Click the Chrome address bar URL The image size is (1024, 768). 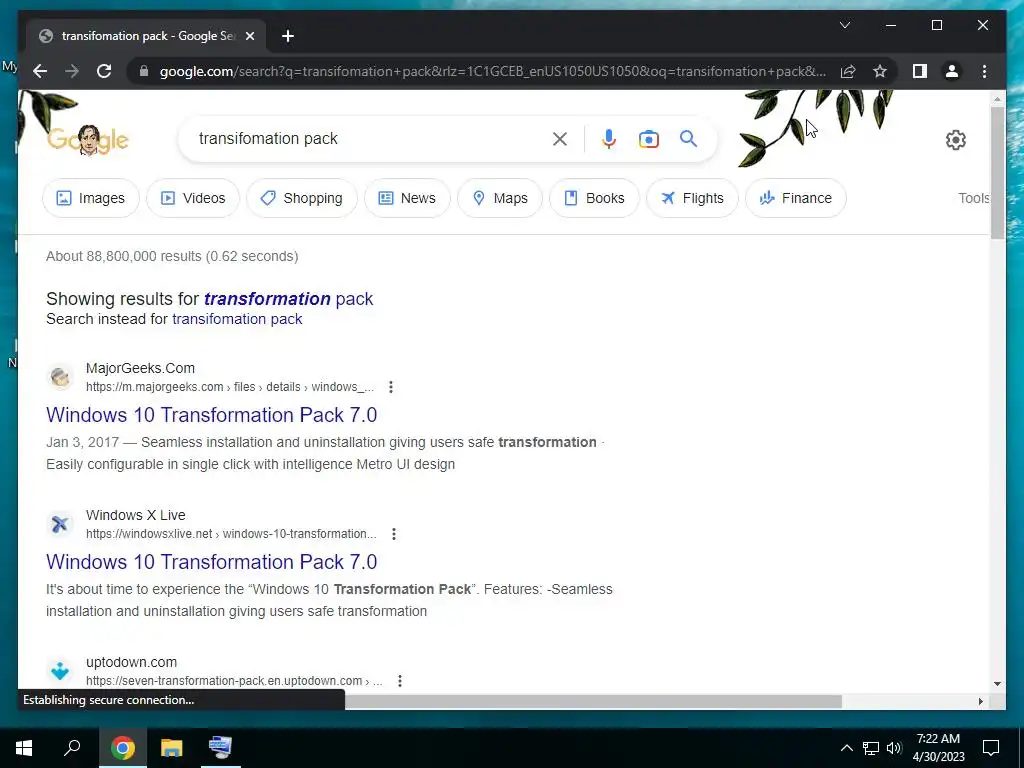(x=493, y=71)
